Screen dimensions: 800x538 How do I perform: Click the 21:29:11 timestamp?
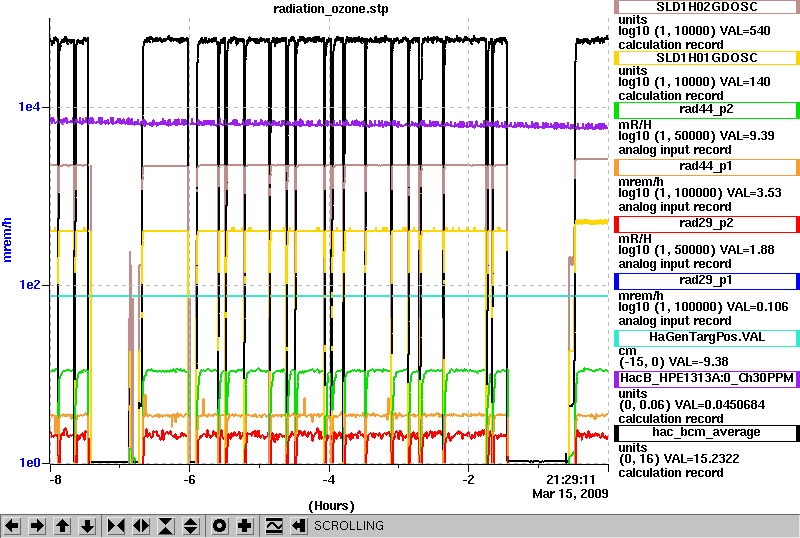tap(570, 480)
